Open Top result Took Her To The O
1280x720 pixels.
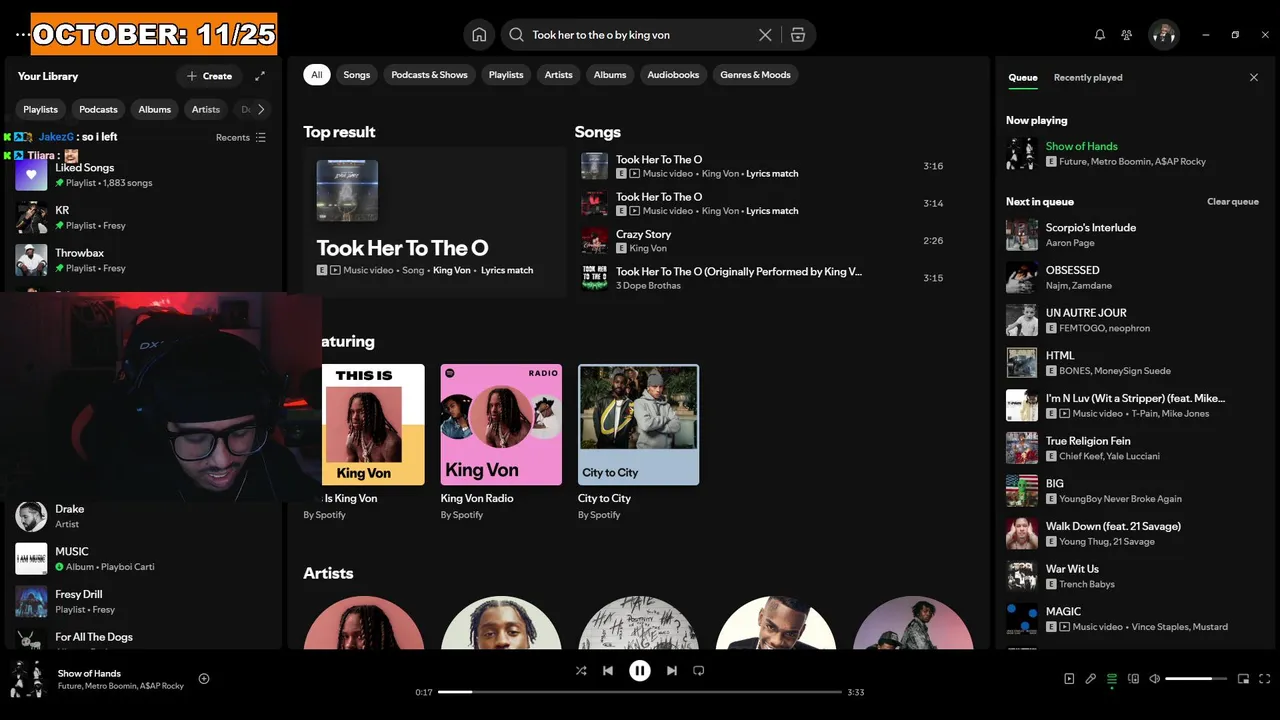tap(435, 222)
